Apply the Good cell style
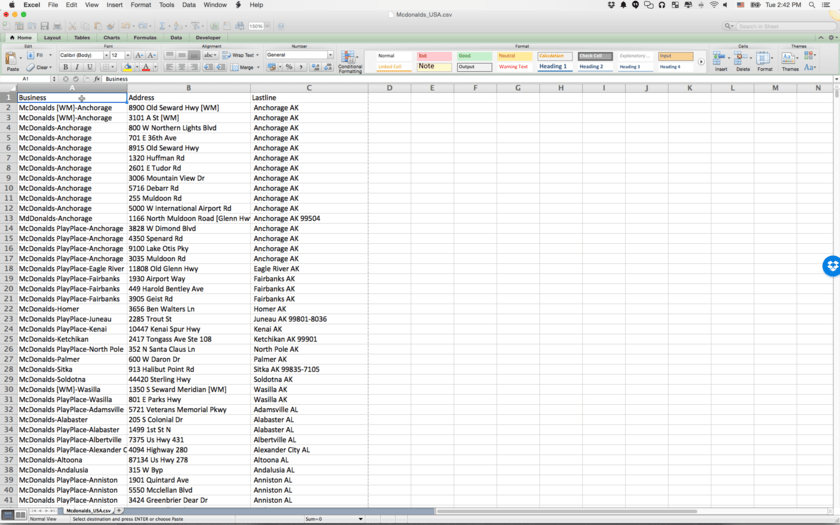The height and width of the screenshot is (525, 840). [474, 56]
